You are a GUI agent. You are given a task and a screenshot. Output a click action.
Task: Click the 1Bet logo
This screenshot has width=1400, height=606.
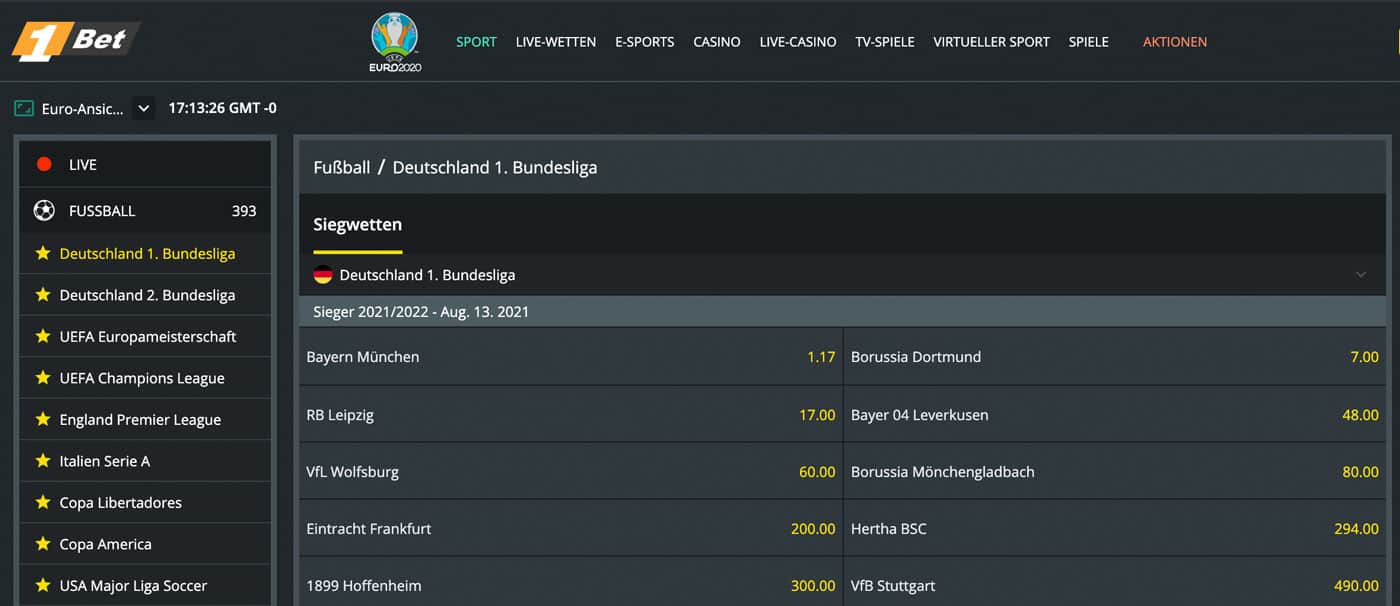[74, 40]
